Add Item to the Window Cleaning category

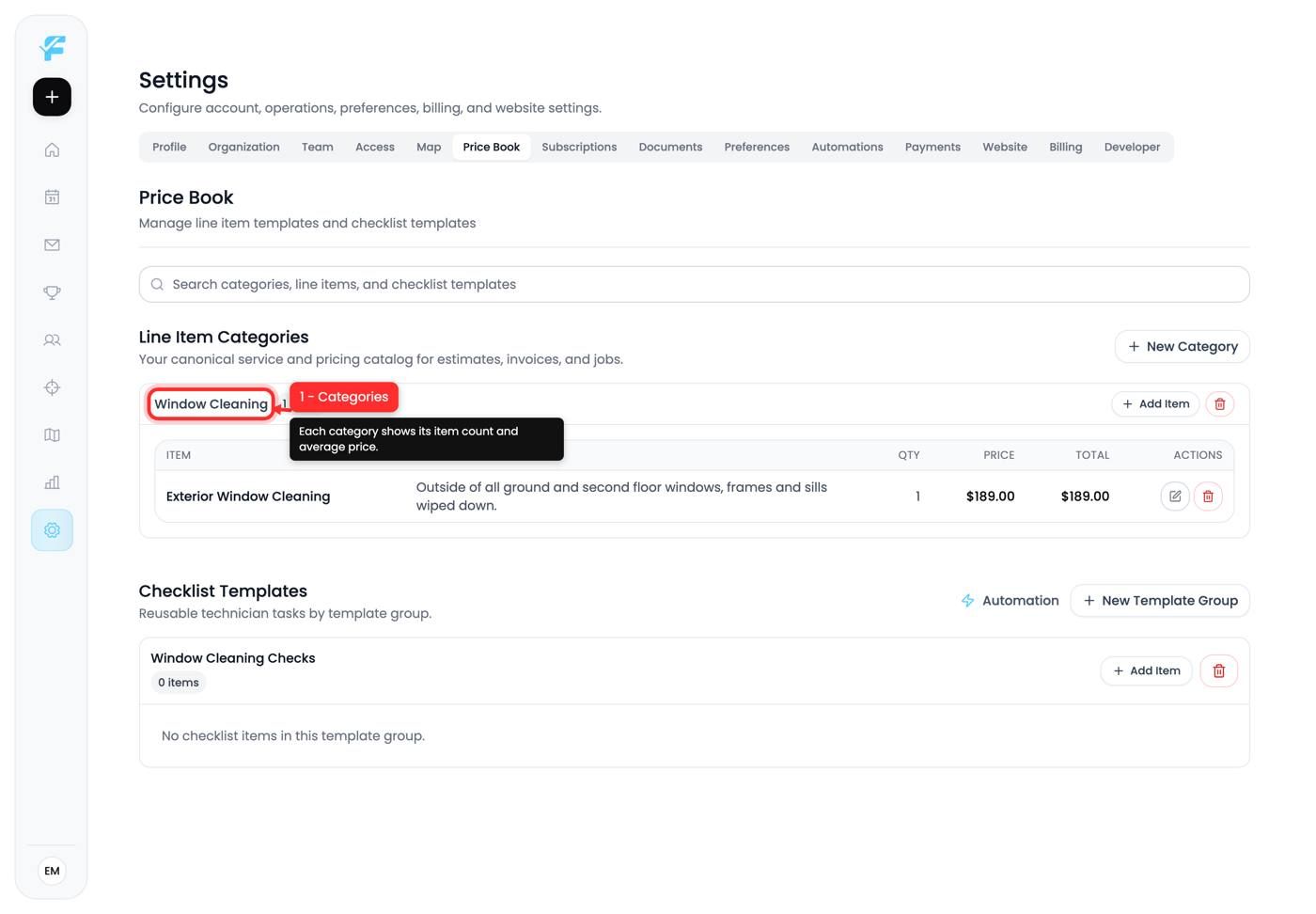pyautogui.click(x=1155, y=404)
